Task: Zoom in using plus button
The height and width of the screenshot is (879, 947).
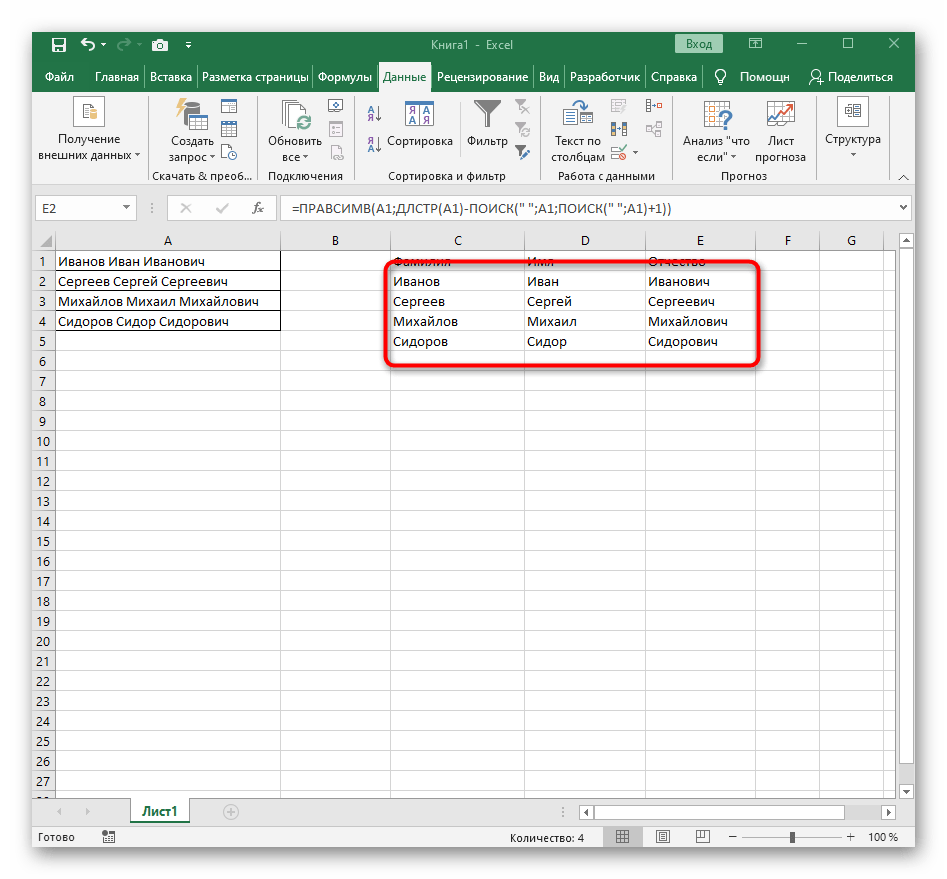Action: click(x=850, y=837)
